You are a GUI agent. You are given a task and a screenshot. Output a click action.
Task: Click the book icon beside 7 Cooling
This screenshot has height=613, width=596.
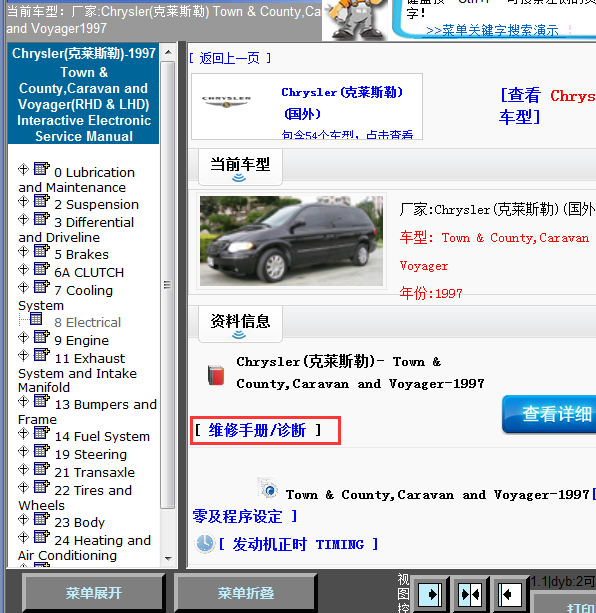point(41,287)
